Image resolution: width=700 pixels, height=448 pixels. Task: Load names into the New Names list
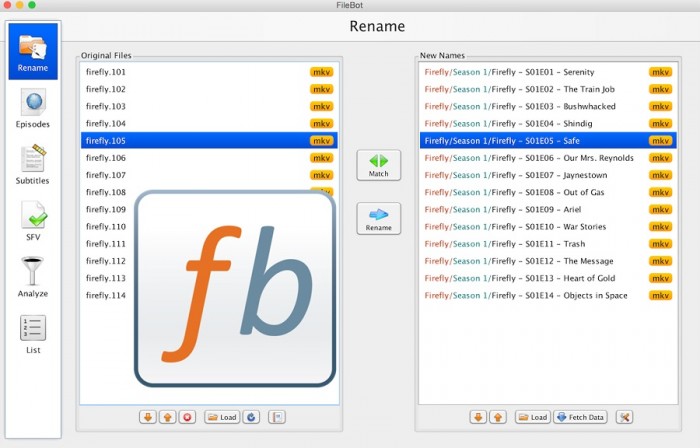click(533, 417)
